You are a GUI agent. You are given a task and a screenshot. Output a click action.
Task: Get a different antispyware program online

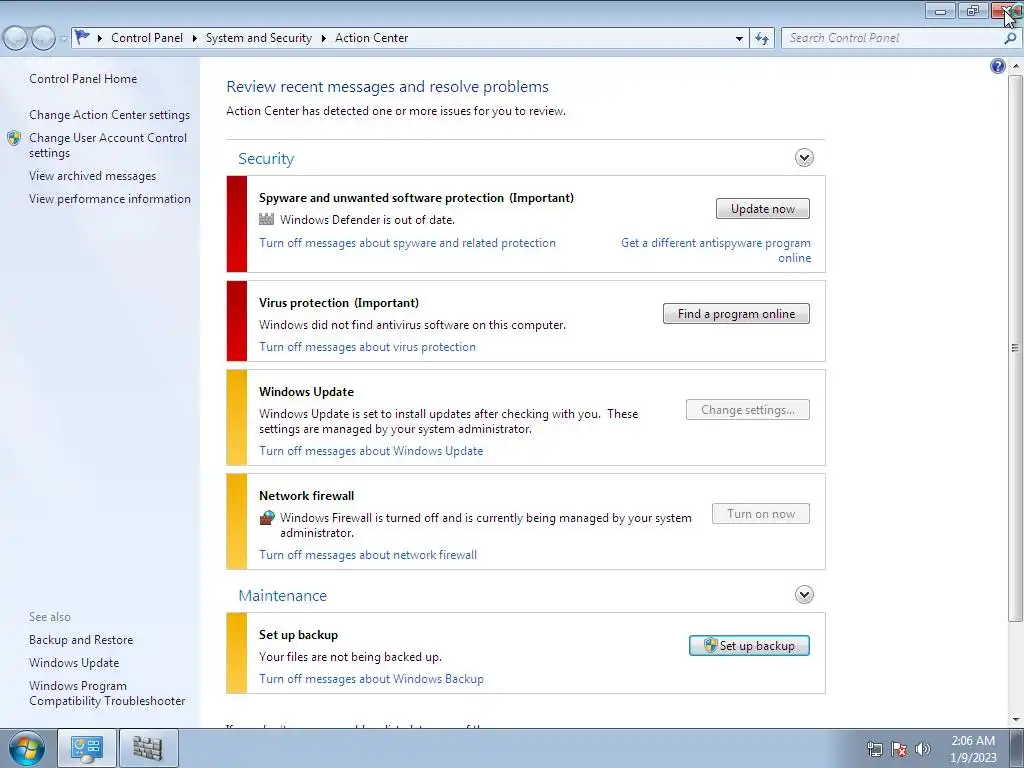[x=716, y=250]
